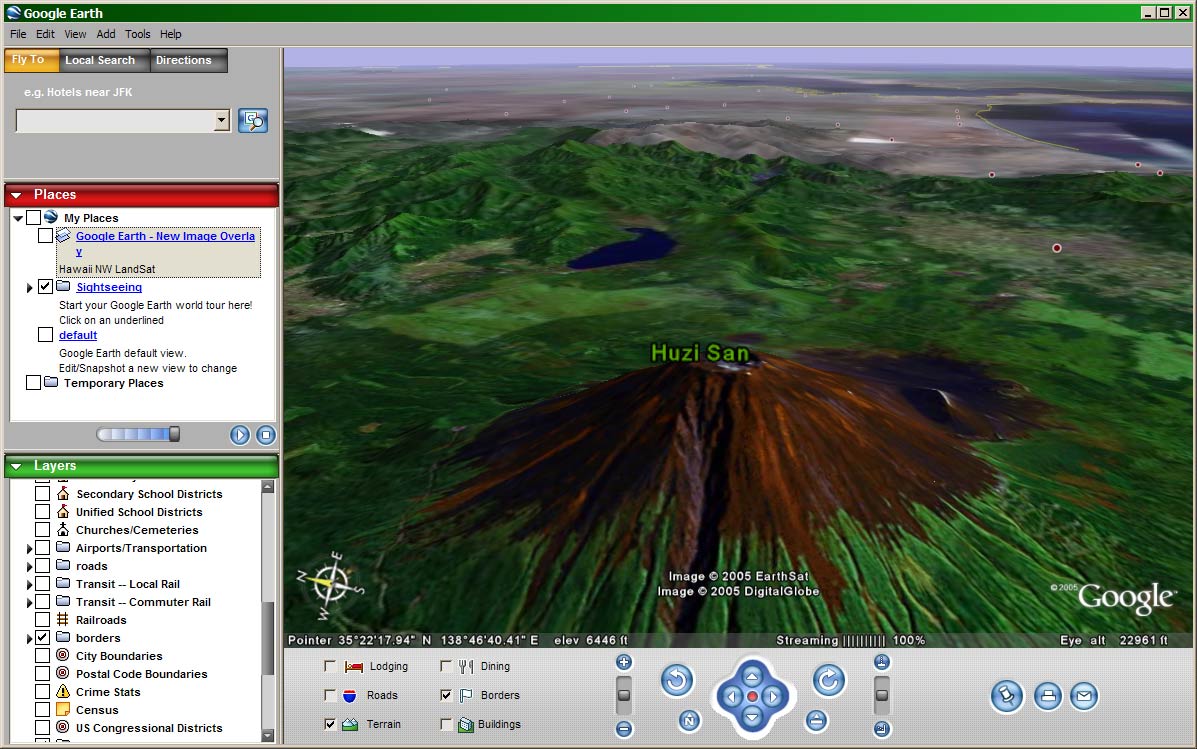Check the Temporary Places checkbox

click(33, 383)
